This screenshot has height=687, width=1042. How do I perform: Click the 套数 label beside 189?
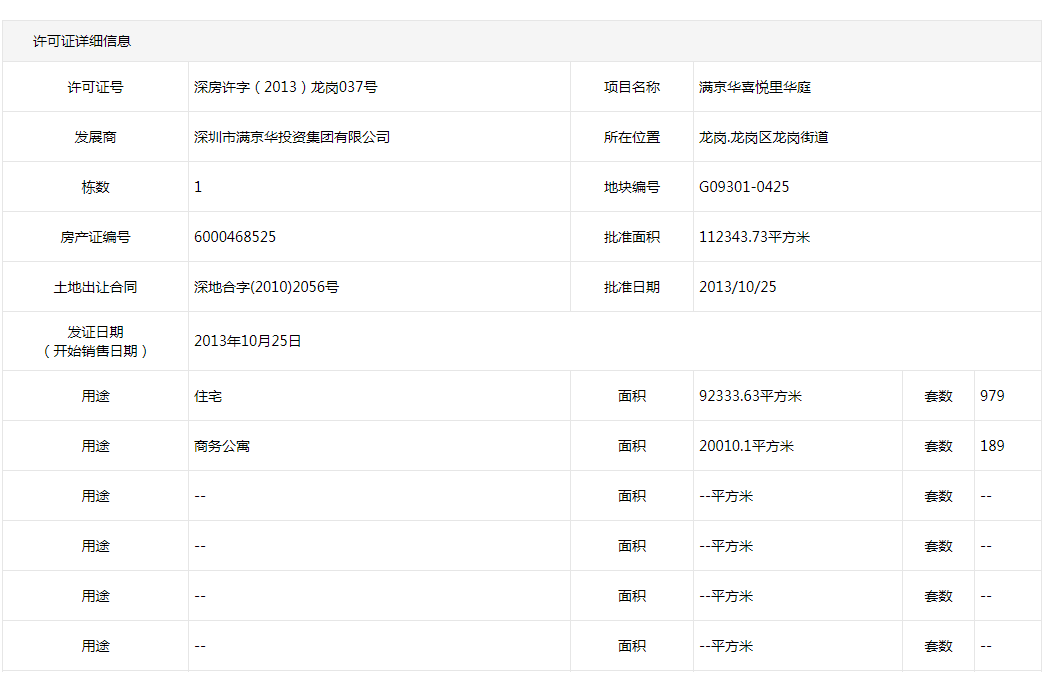938,446
